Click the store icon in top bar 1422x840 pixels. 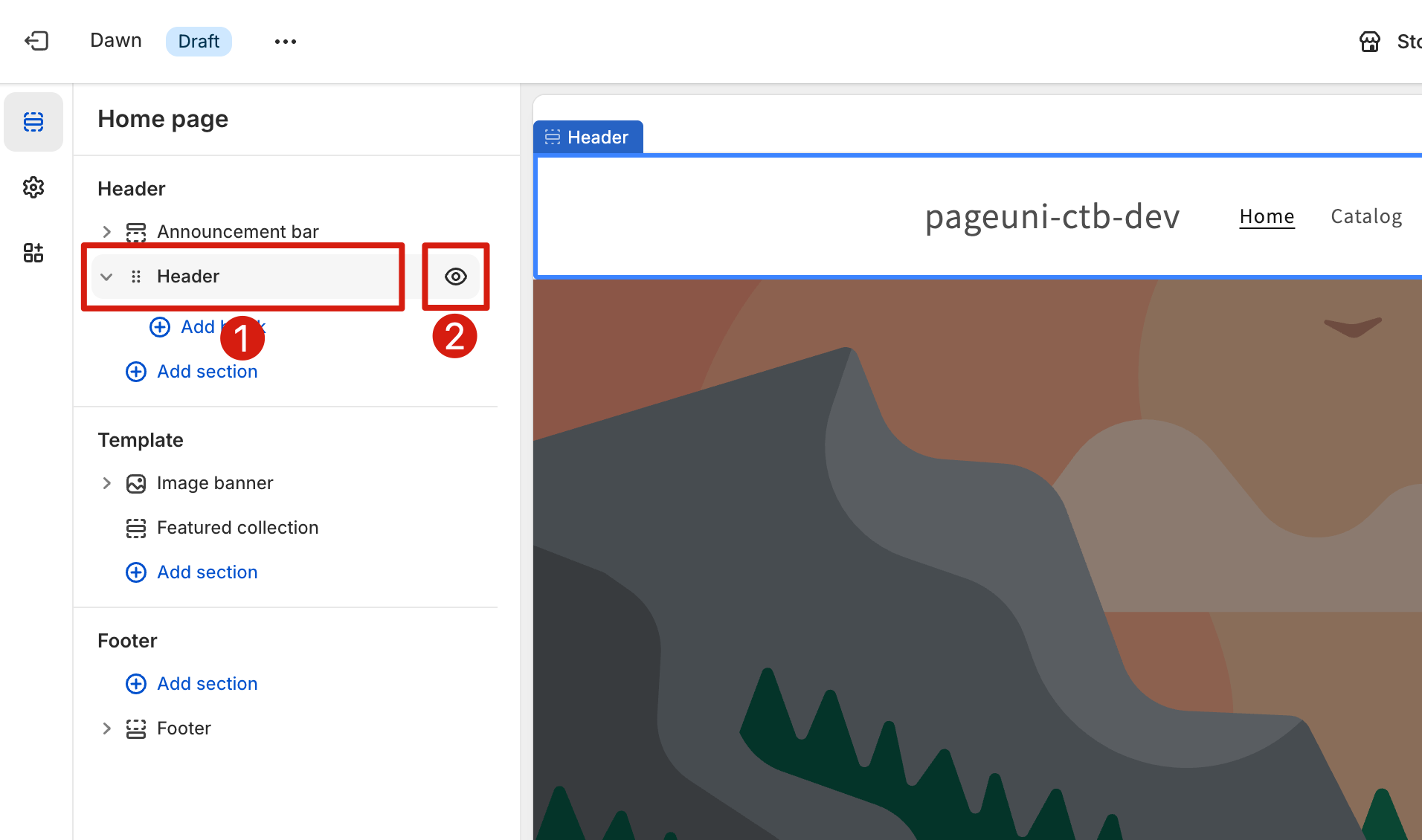[x=1370, y=42]
